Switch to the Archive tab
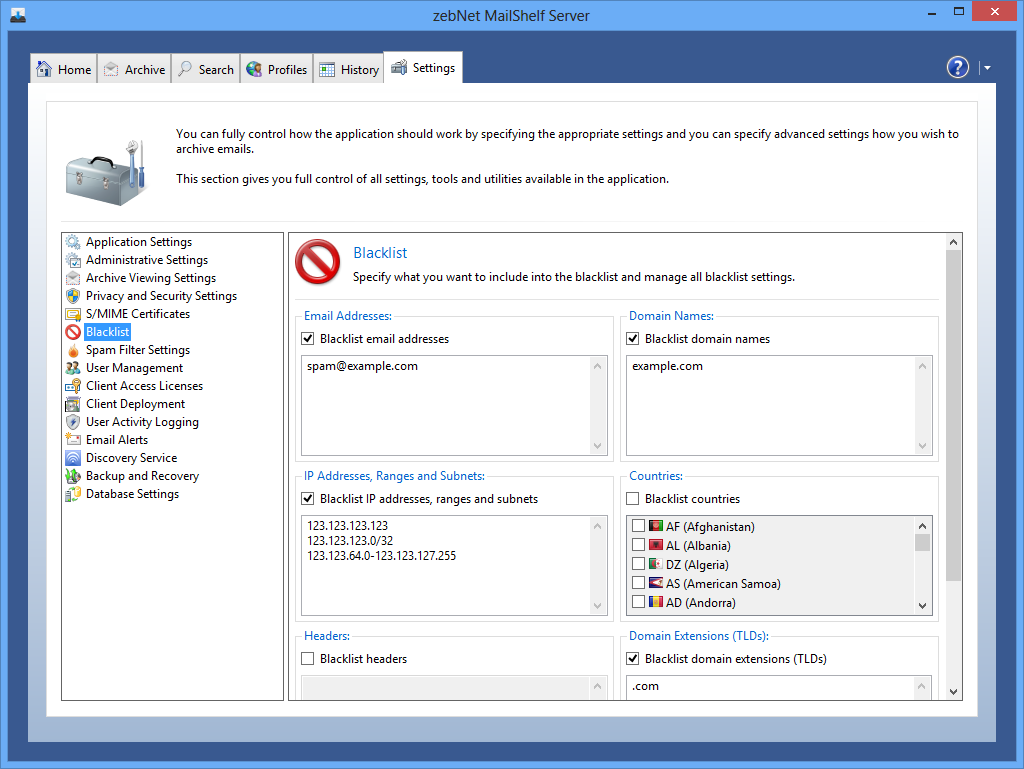1024x769 pixels. pyautogui.click(x=134, y=69)
